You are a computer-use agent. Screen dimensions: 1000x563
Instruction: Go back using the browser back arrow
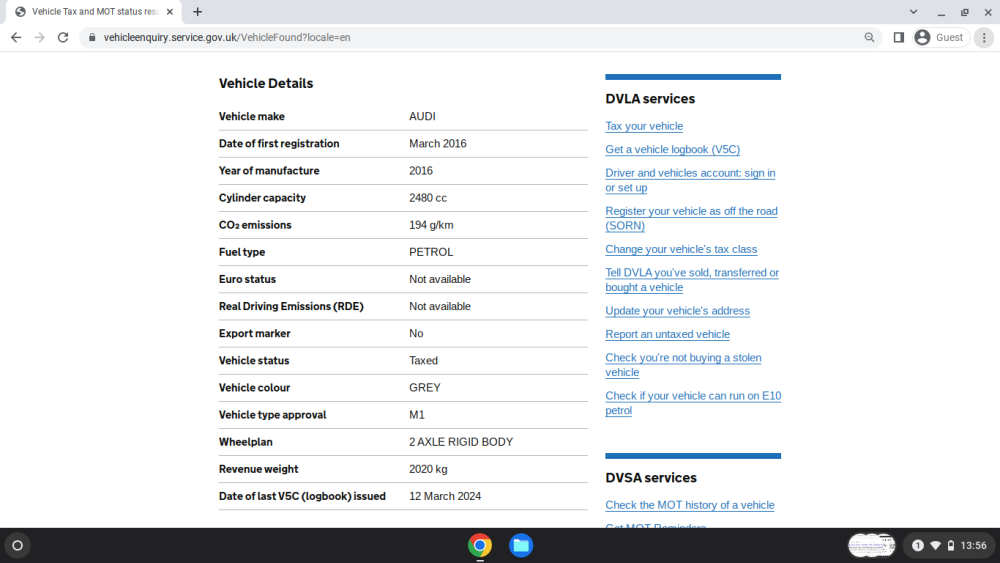[x=16, y=38]
